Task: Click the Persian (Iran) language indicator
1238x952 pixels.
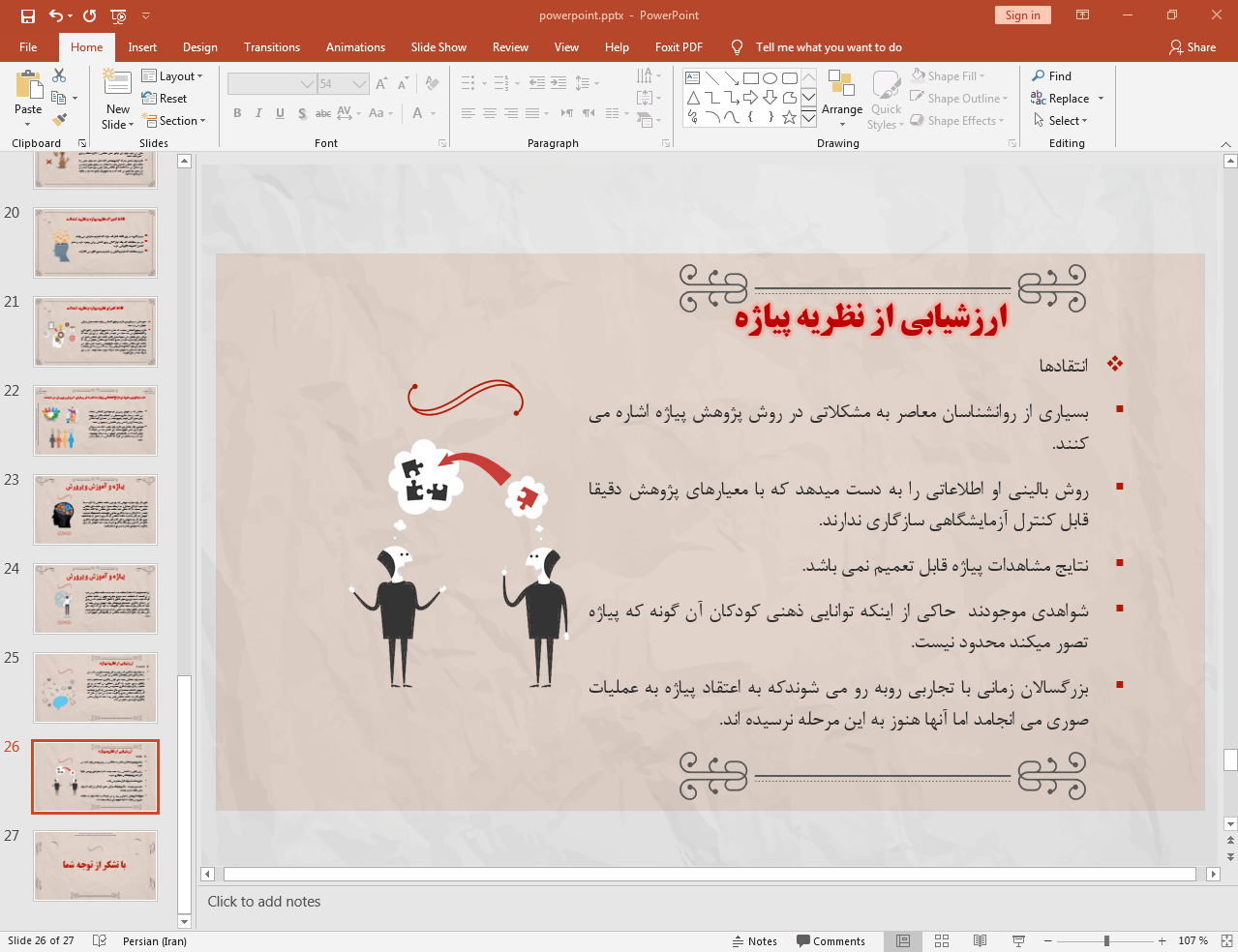Action: (x=155, y=941)
